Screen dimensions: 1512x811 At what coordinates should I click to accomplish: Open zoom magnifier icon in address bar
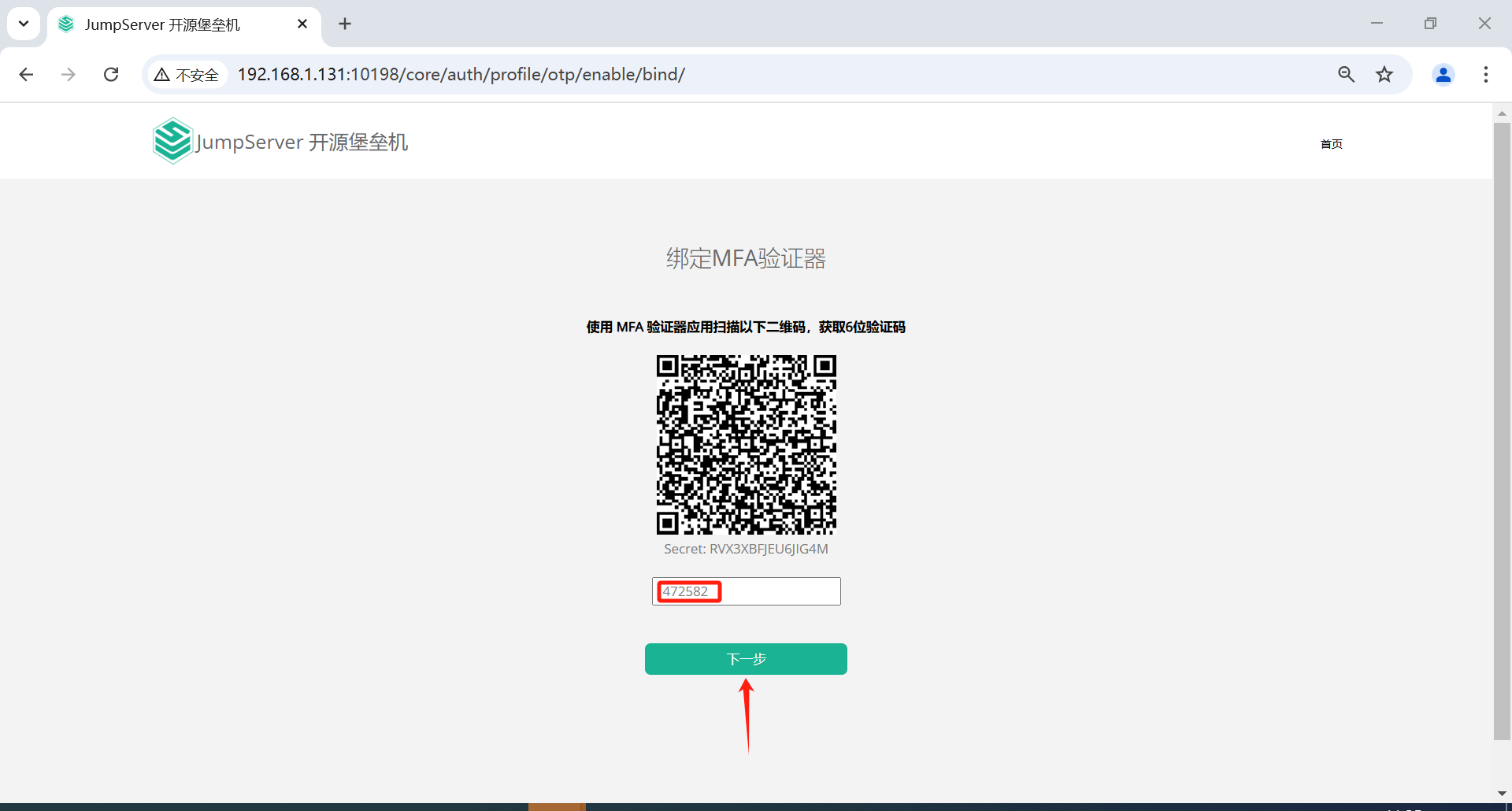[x=1346, y=74]
